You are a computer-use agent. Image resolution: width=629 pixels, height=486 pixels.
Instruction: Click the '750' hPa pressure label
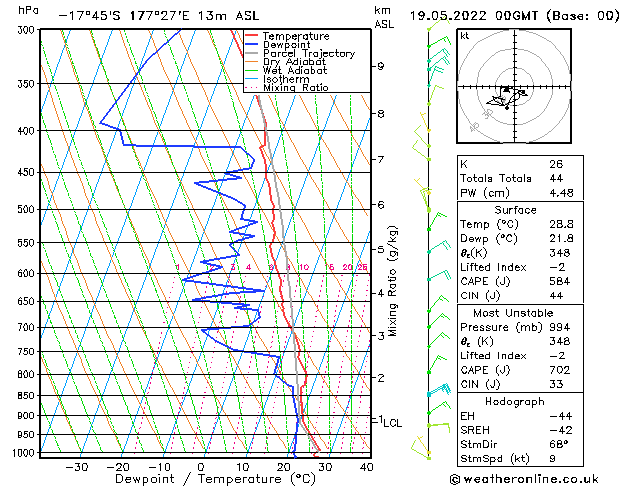pos(28,352)
